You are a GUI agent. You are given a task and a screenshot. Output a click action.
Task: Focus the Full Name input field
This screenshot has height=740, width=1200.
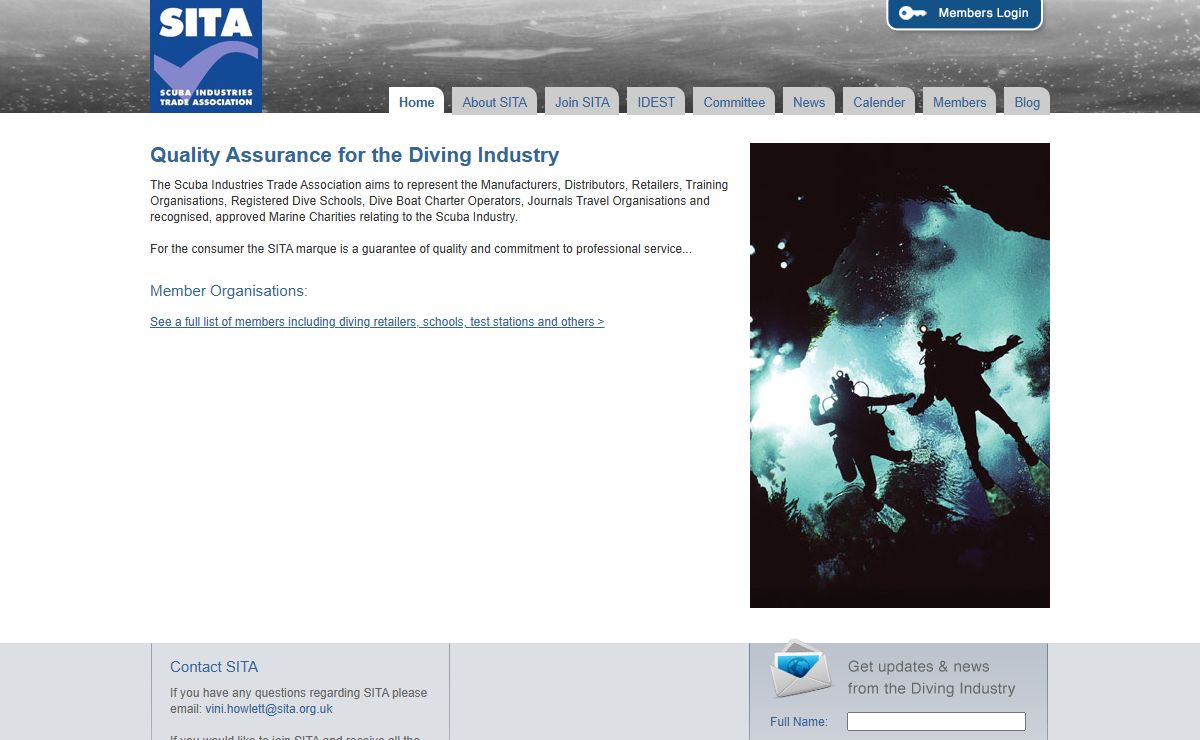pos(936,722)
